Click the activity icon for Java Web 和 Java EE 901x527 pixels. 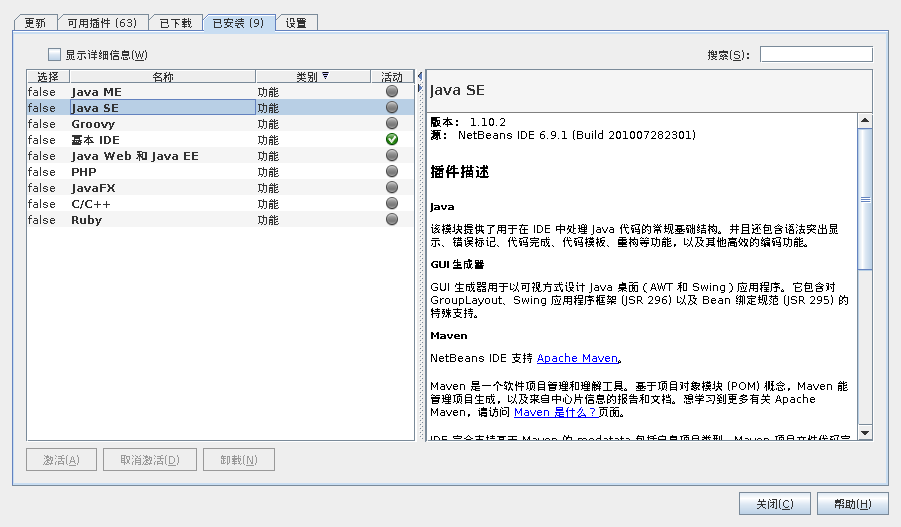pyautogui.click(x=392, y=155)
